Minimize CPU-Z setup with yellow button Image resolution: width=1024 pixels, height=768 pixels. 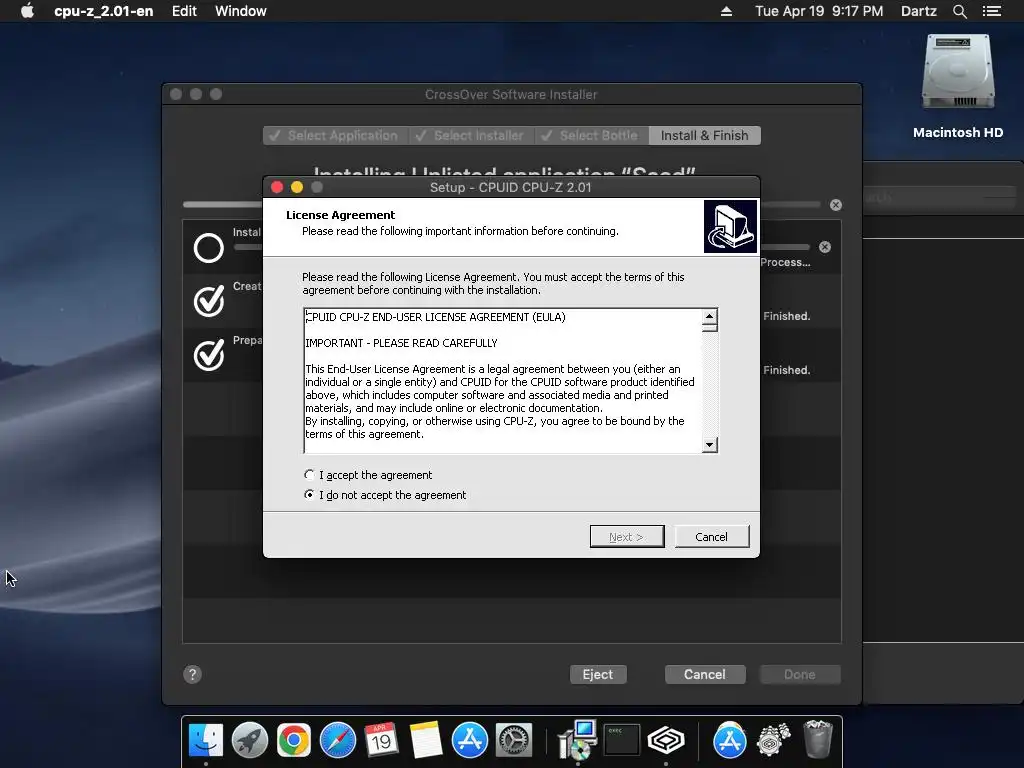click(x=296, y=187)
